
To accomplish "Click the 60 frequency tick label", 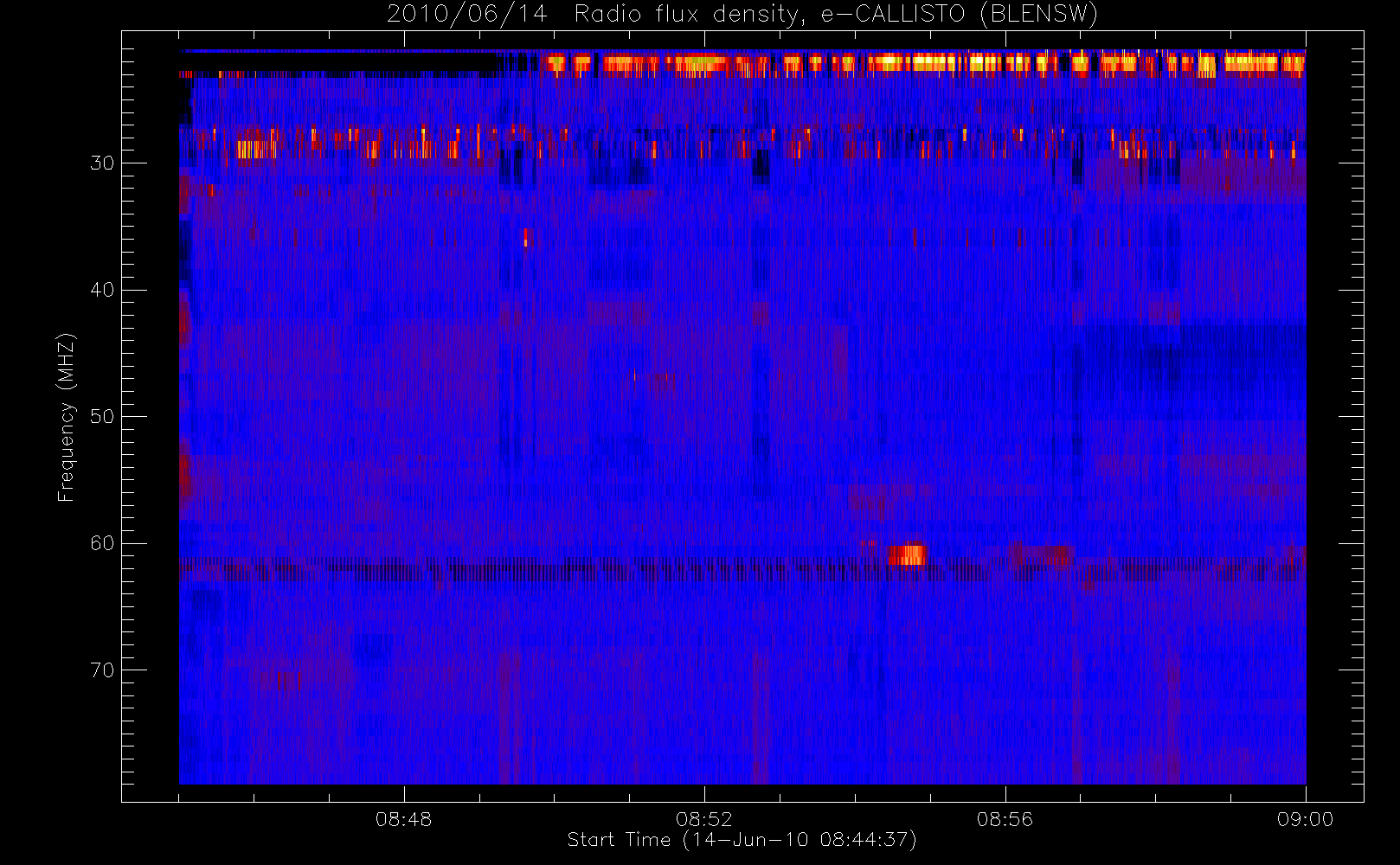I will point(102,543).
